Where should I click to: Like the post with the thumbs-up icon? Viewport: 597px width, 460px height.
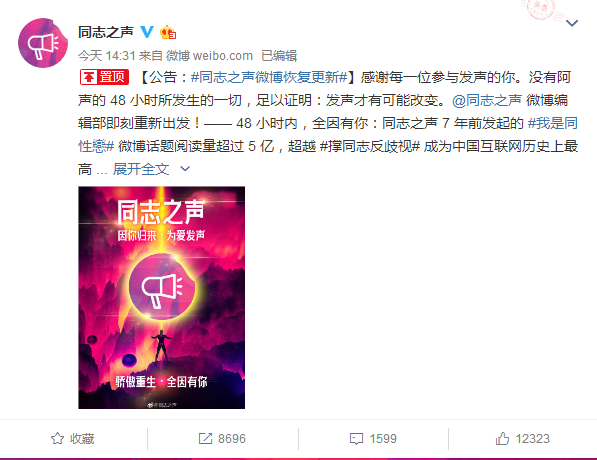pos(502,438)
